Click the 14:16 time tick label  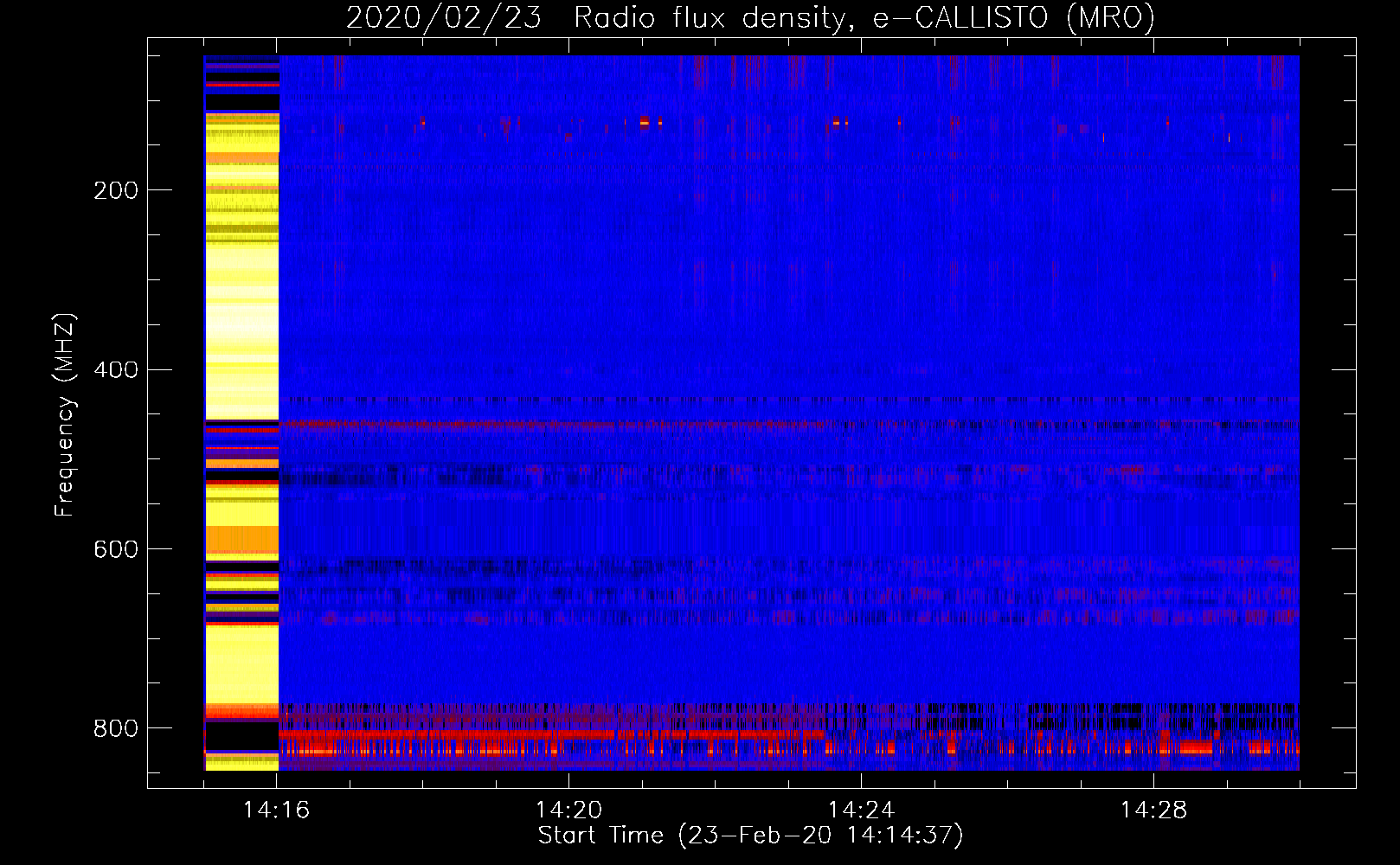(276, 811)
